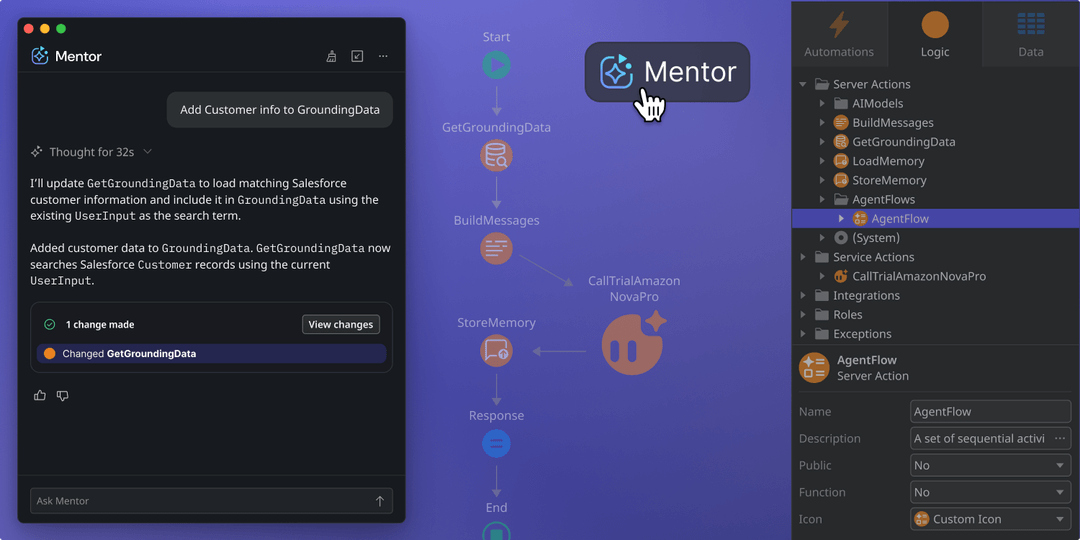Select the Exceptions tree row
The width and height of the screenshot is (1080, 540).
[935, 334]
